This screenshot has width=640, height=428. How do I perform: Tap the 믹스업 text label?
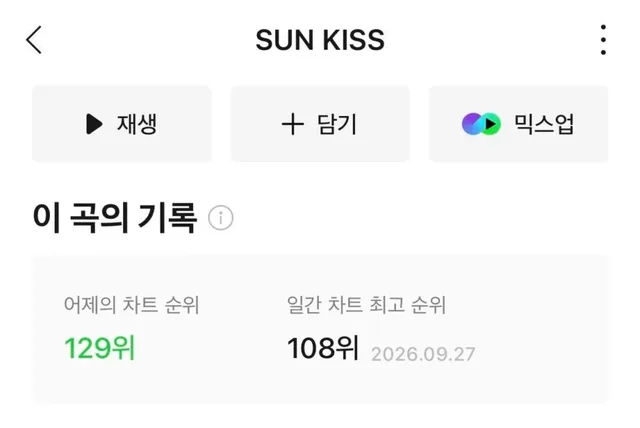[x=544, y=124]
